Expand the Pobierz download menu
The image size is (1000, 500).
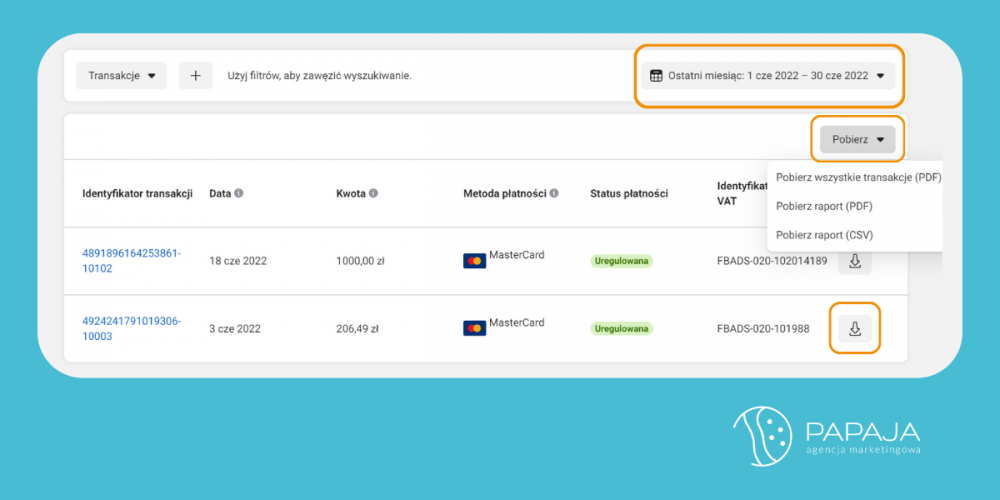click(857, 139)
